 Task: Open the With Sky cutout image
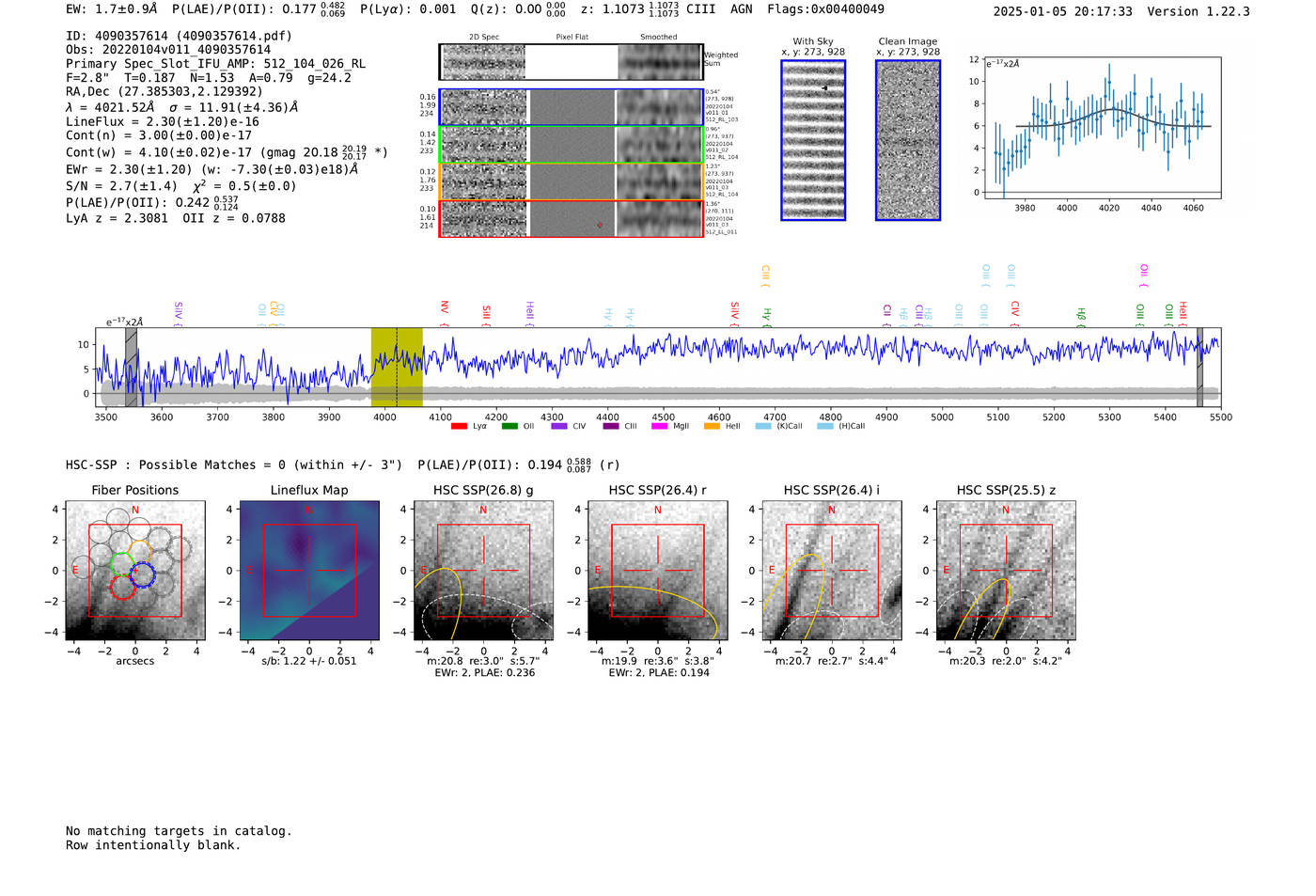pos(813,140)
